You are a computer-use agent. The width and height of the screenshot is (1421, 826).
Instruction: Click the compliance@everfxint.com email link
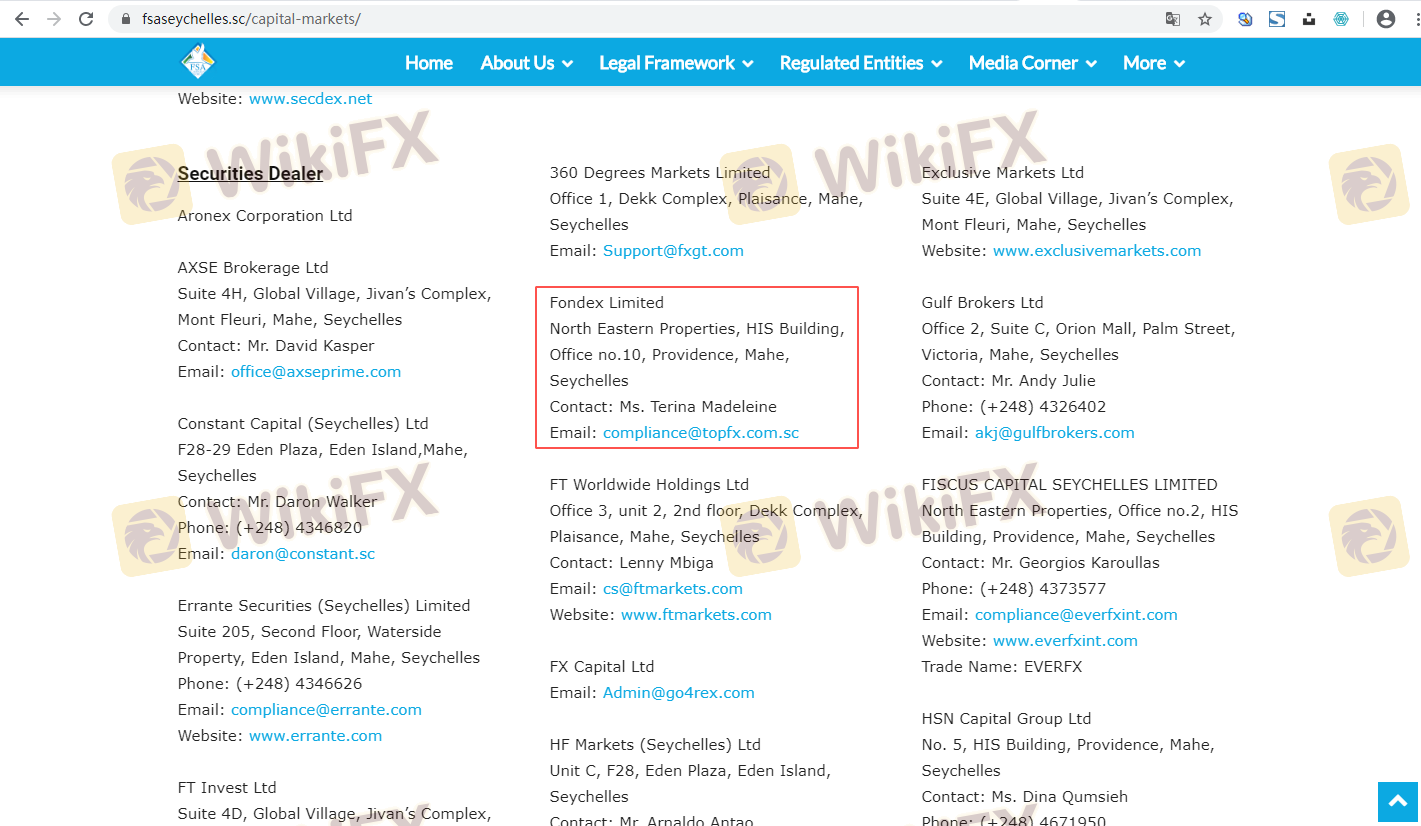(x=1076, y=615)
